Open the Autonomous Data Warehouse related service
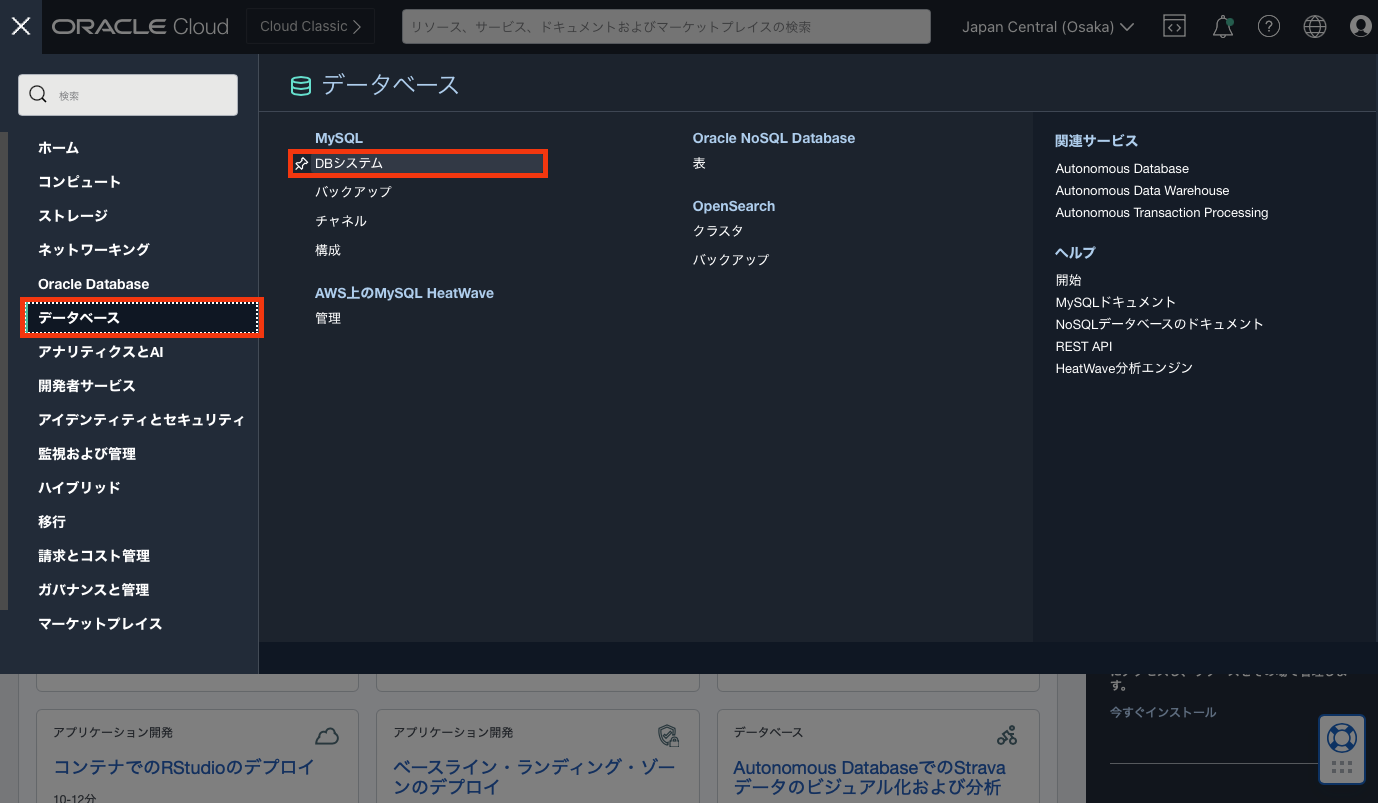This screenshot has width=1378, height=803. point(1142,191)
